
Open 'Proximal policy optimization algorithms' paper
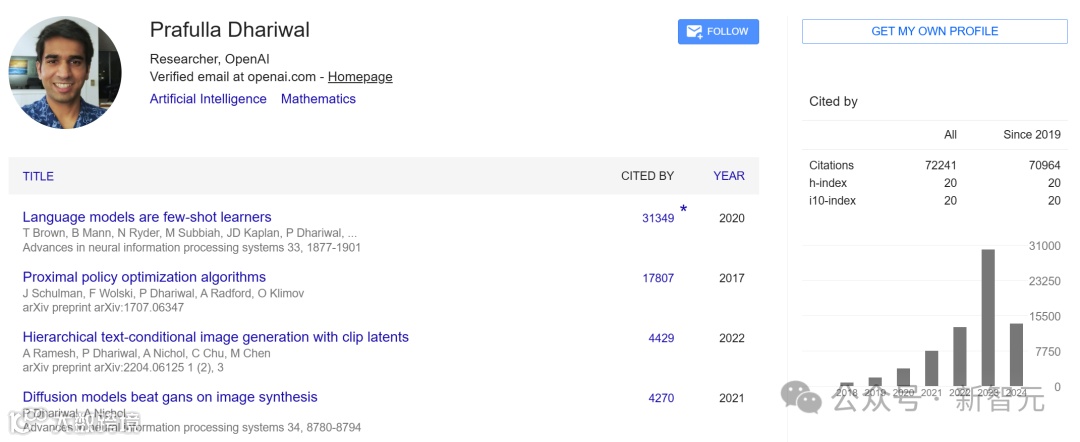(x=144, y=277)
